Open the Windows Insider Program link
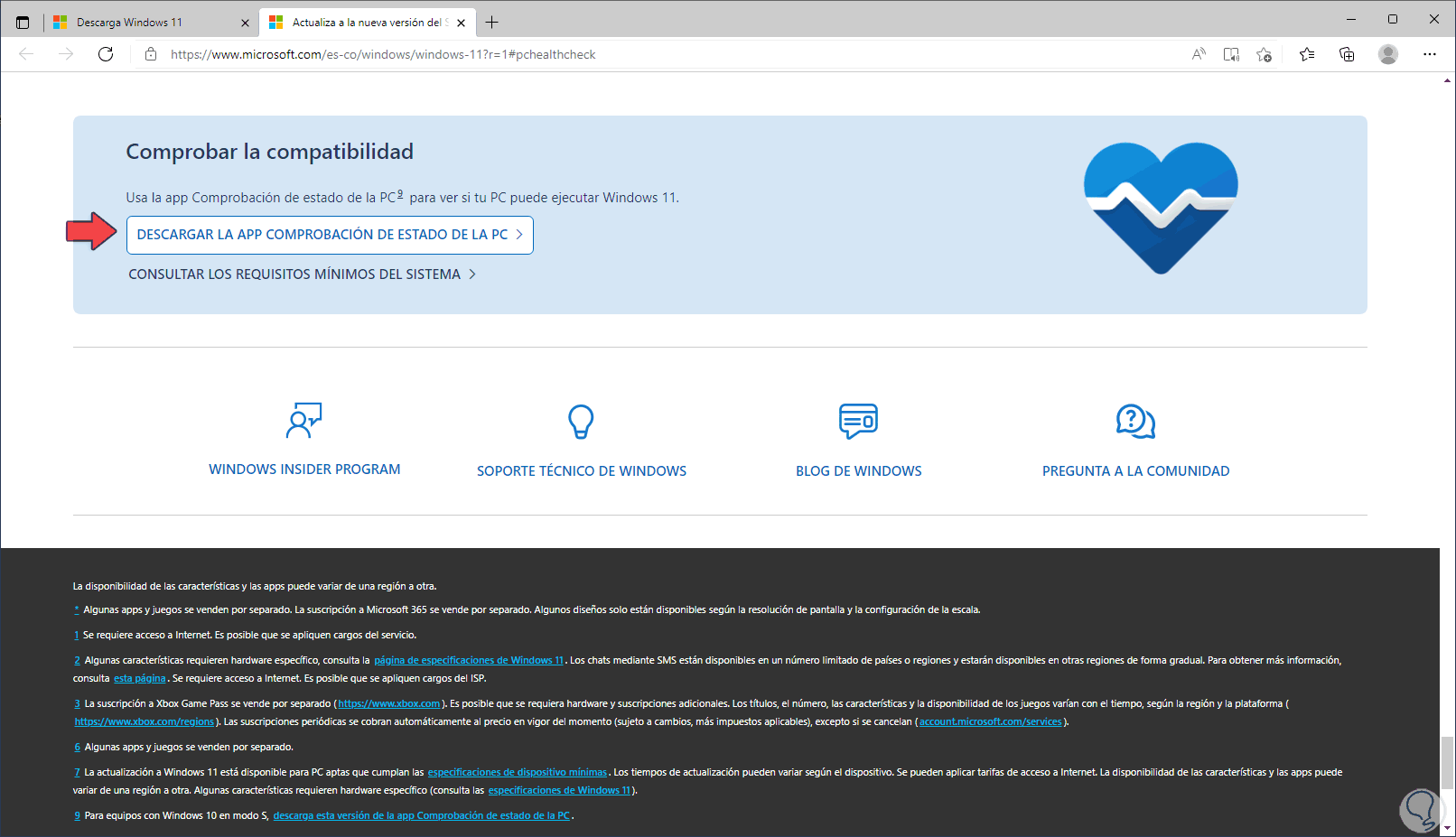The height and width of the screenshot is (837, 1456). point(304,470)
